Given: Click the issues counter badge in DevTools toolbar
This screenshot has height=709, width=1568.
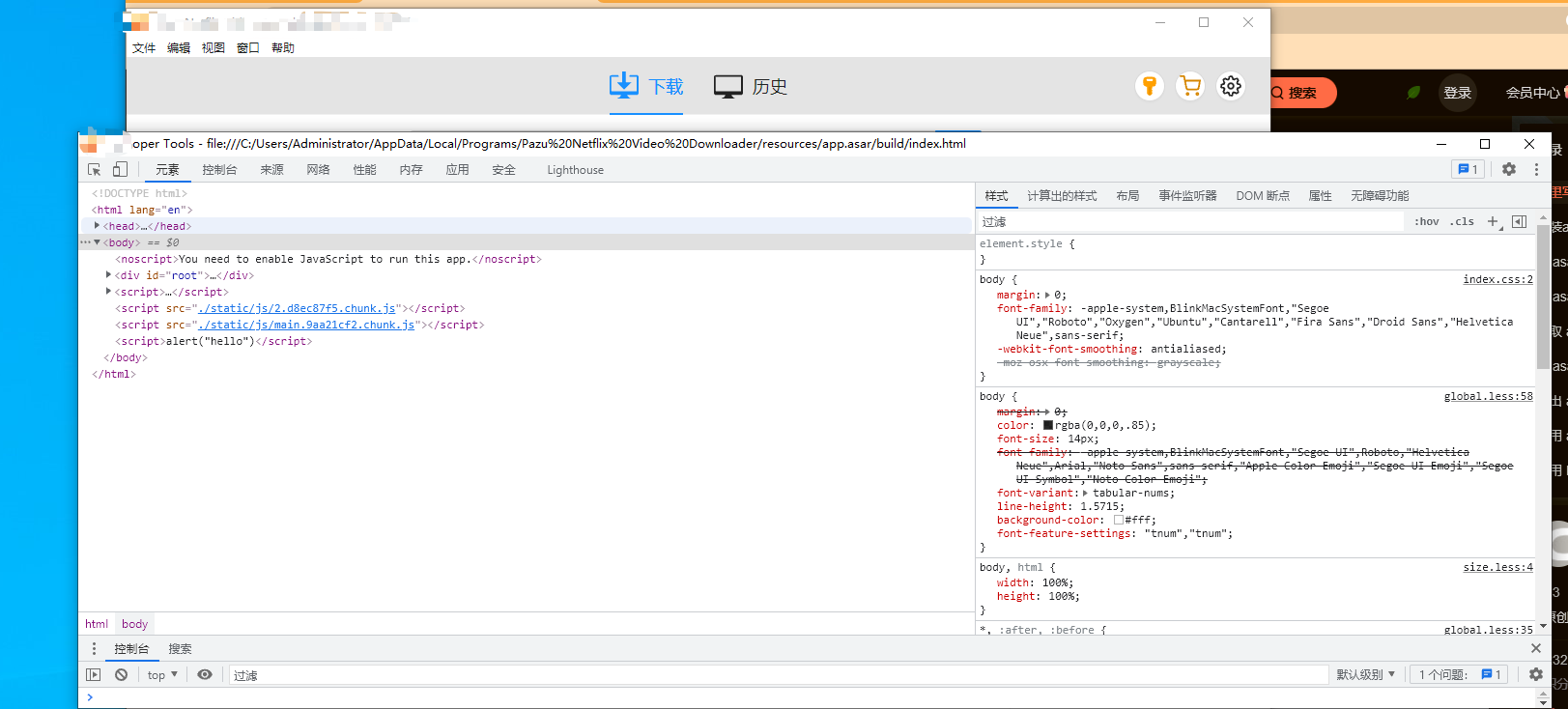Looking at the screenshot, I should 1468,169.
